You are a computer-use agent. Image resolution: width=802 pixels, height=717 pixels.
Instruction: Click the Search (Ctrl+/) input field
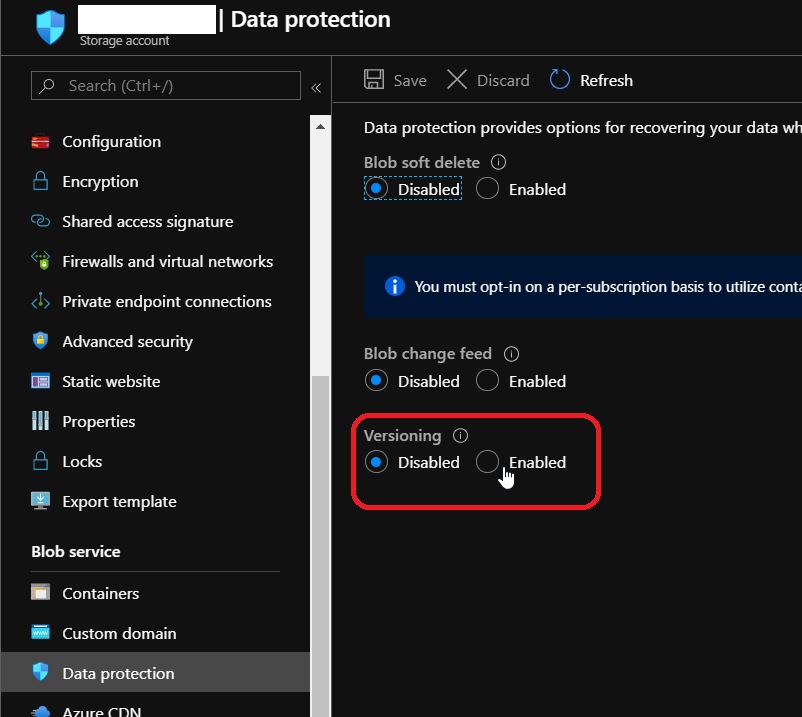[x=166, y=86]
